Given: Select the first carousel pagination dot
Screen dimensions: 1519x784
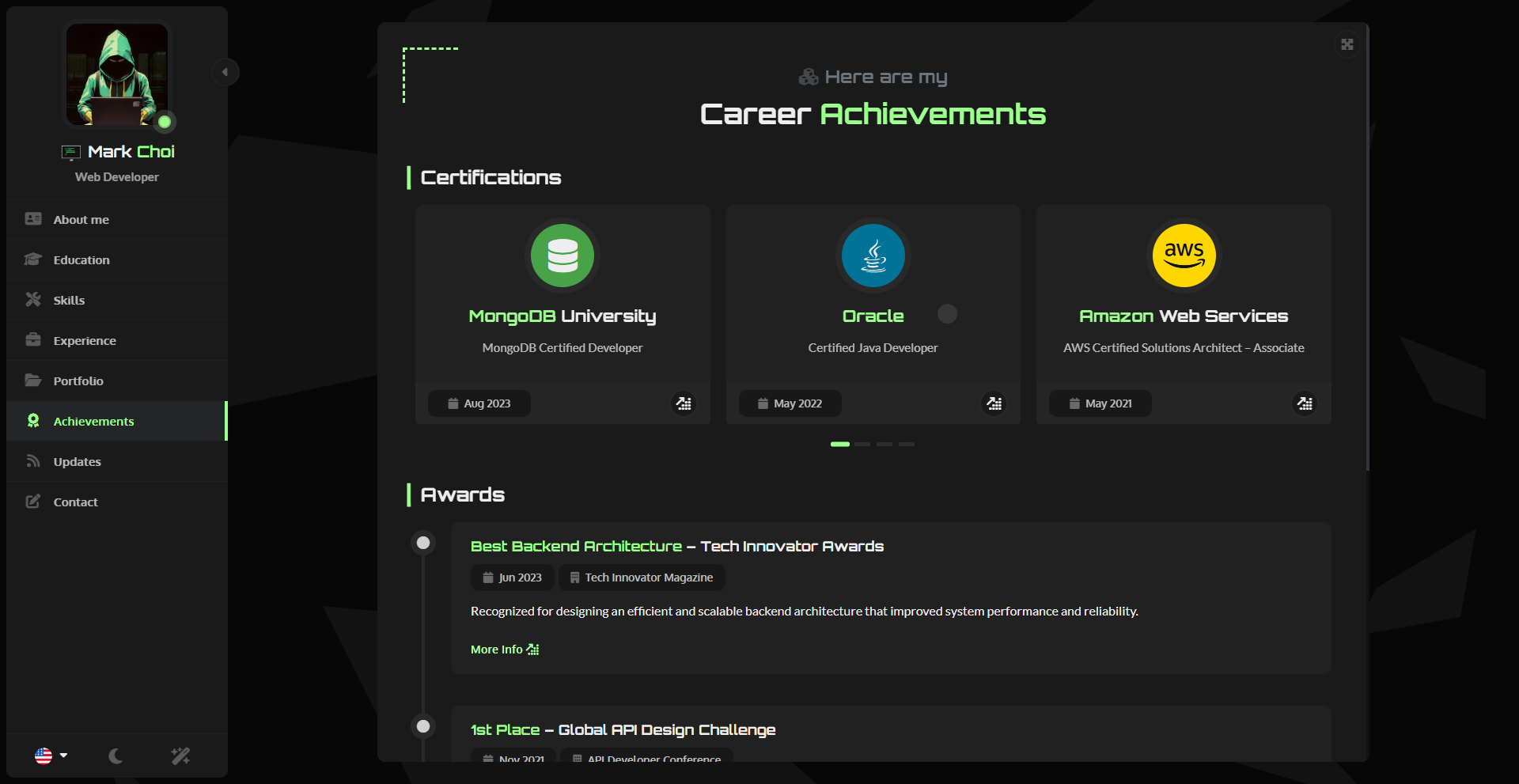Looking at the screenshot, I should [840, 445].
